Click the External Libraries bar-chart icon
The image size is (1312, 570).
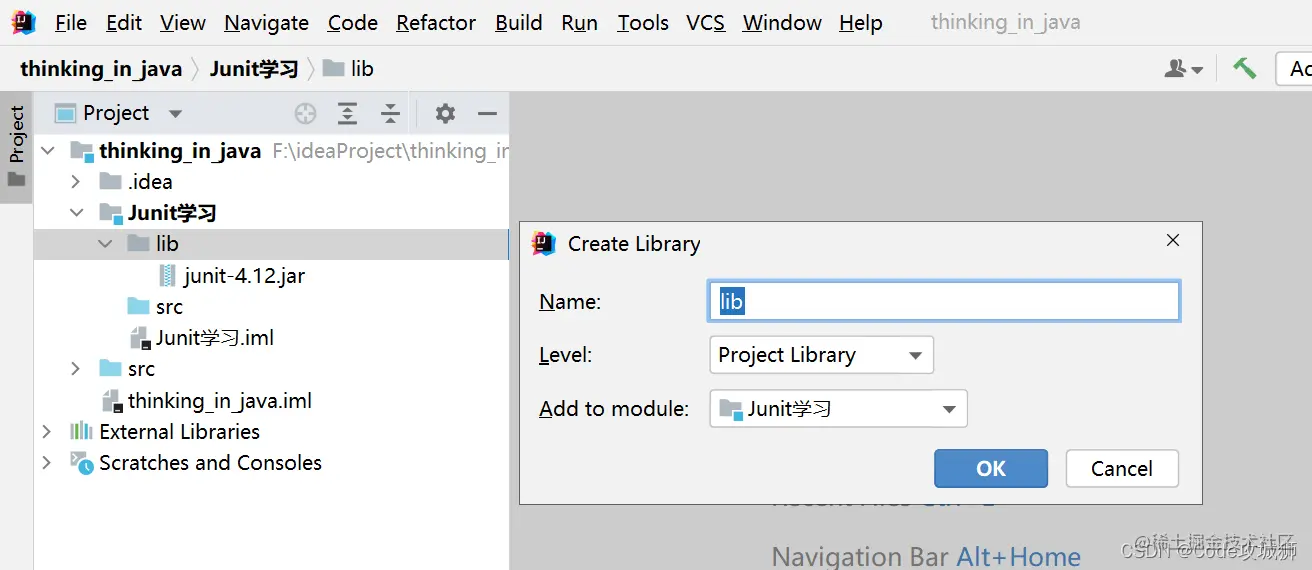pyautogui.click(x=81, y=432)
